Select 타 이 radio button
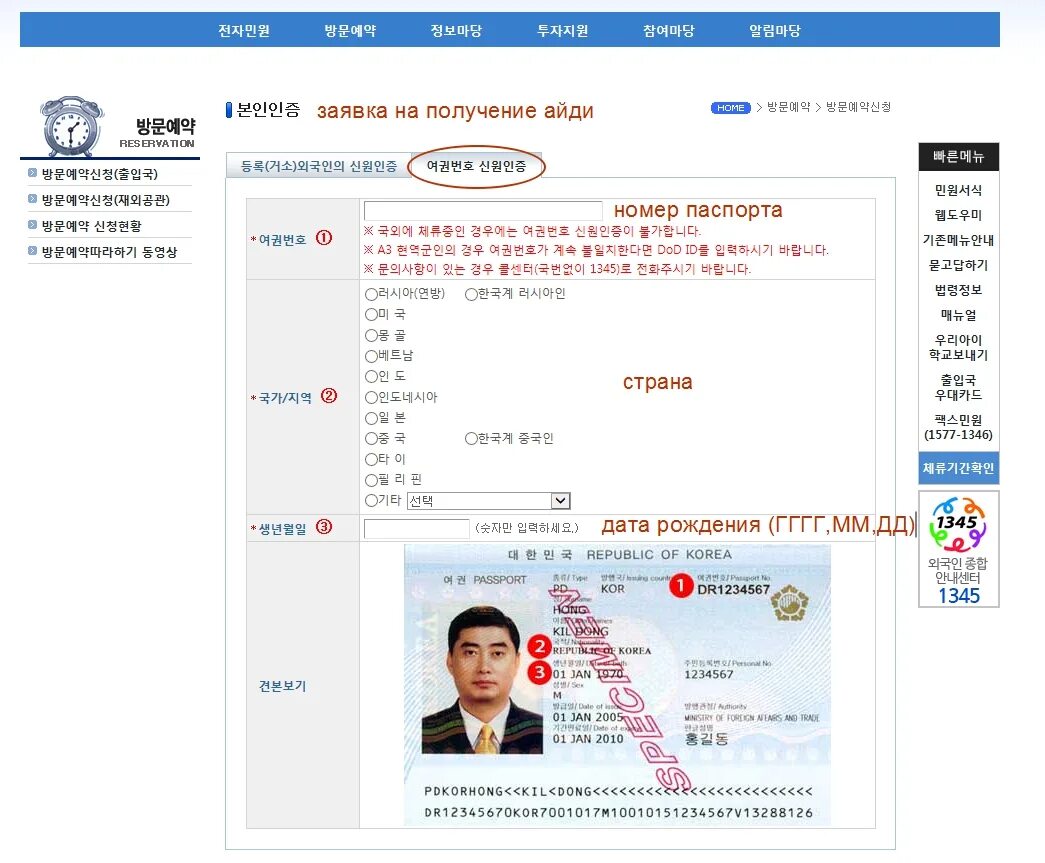 [371, 459]
